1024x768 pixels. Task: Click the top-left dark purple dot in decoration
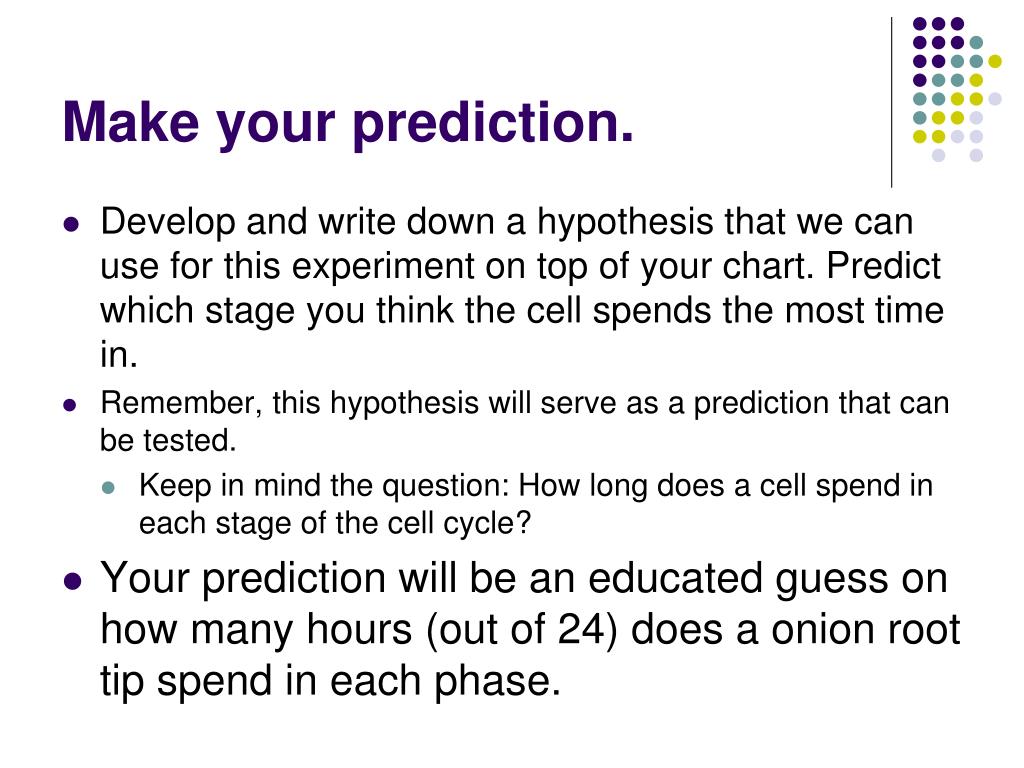pos(920,24)
